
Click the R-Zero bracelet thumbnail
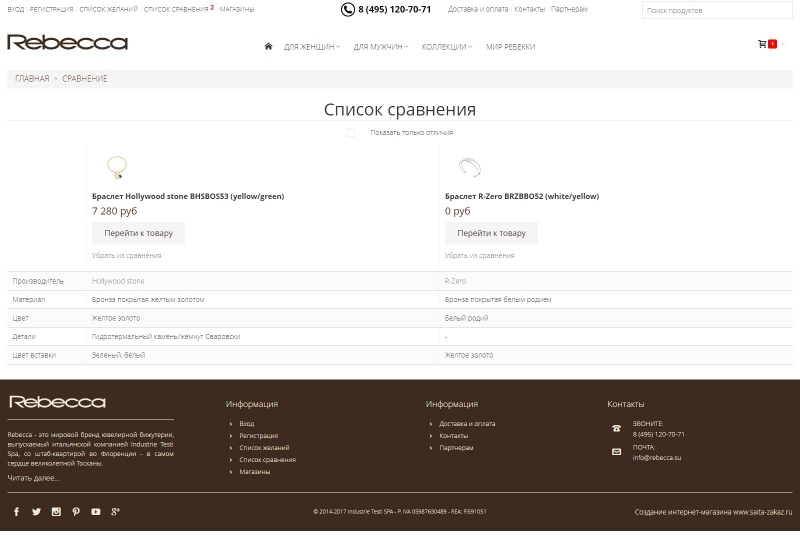tap(470, 167)
